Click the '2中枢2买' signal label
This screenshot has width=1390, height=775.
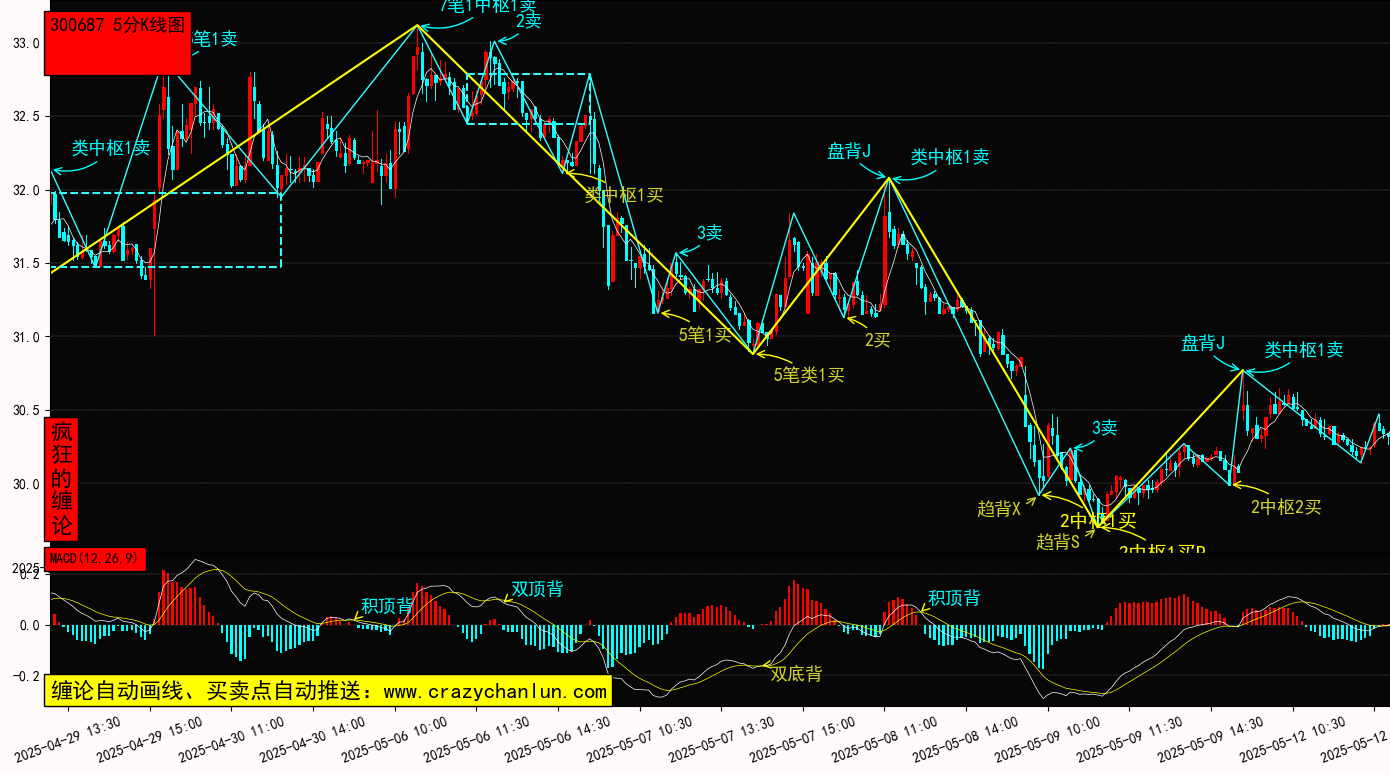coord(1286,507)
